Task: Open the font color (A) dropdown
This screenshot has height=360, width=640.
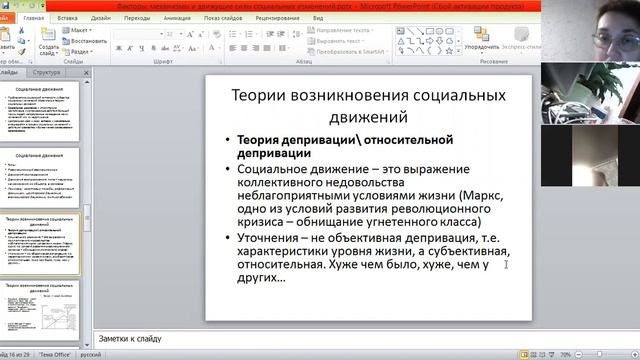Action: (x=214, y=48)
